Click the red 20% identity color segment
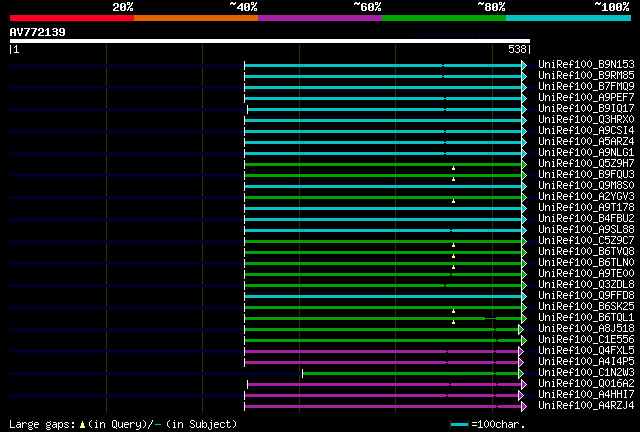This screenshot has height=432, width=640. pos(72,18)
